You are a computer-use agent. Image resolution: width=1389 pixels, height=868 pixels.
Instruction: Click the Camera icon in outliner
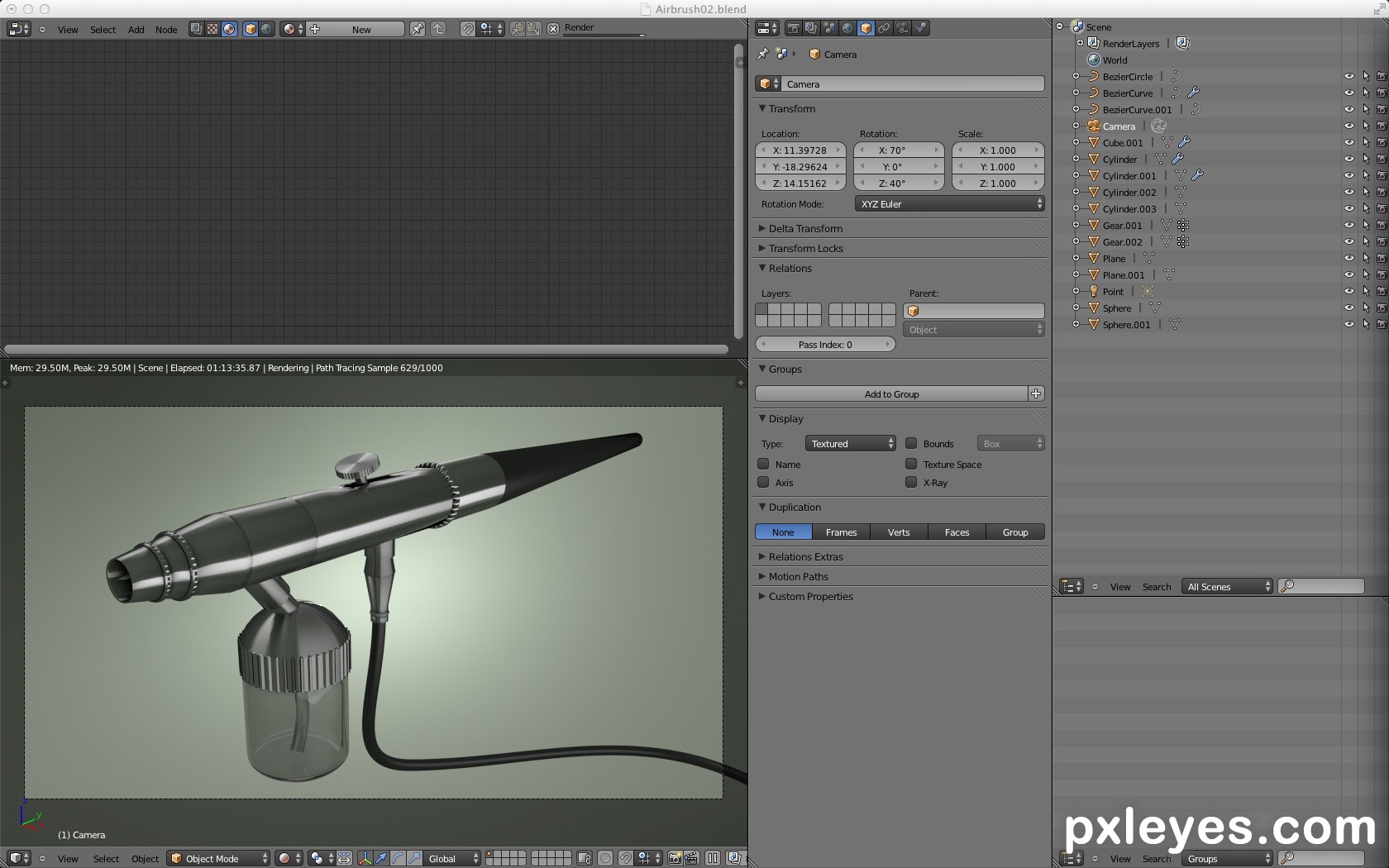click(1094, 126)
